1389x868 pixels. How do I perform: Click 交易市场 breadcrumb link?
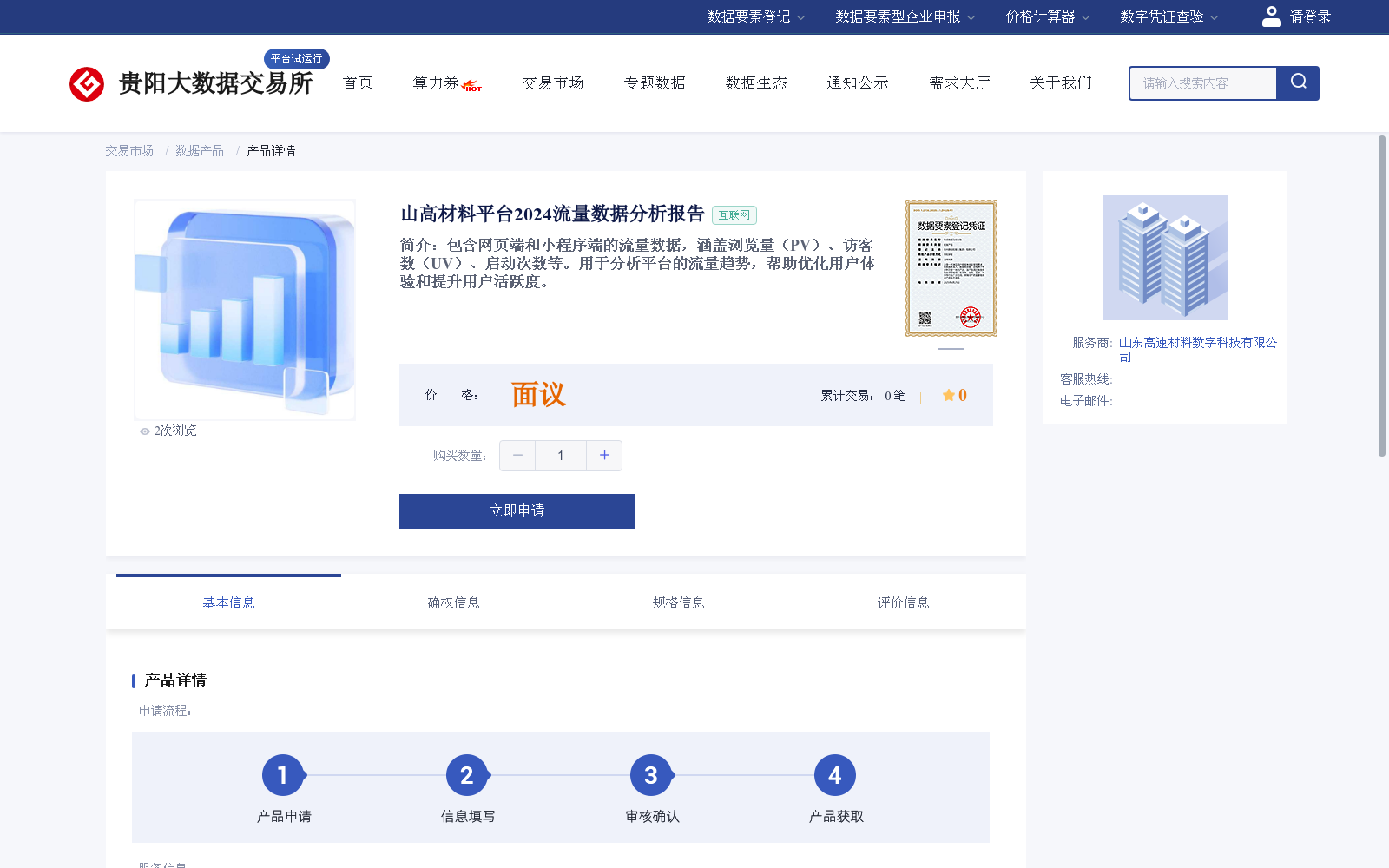click(x=129, y=151)
